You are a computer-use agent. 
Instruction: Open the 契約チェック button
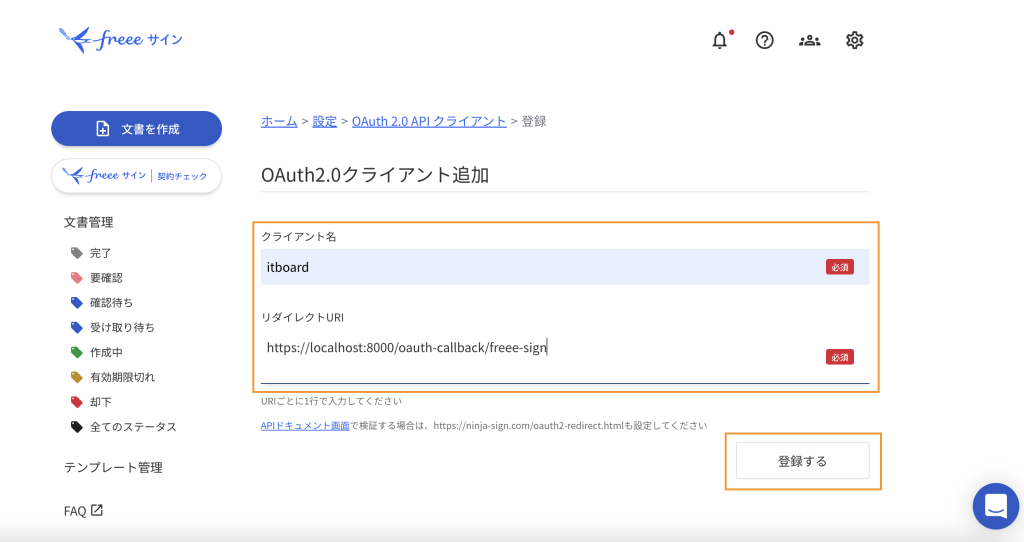tap(136, 176)
